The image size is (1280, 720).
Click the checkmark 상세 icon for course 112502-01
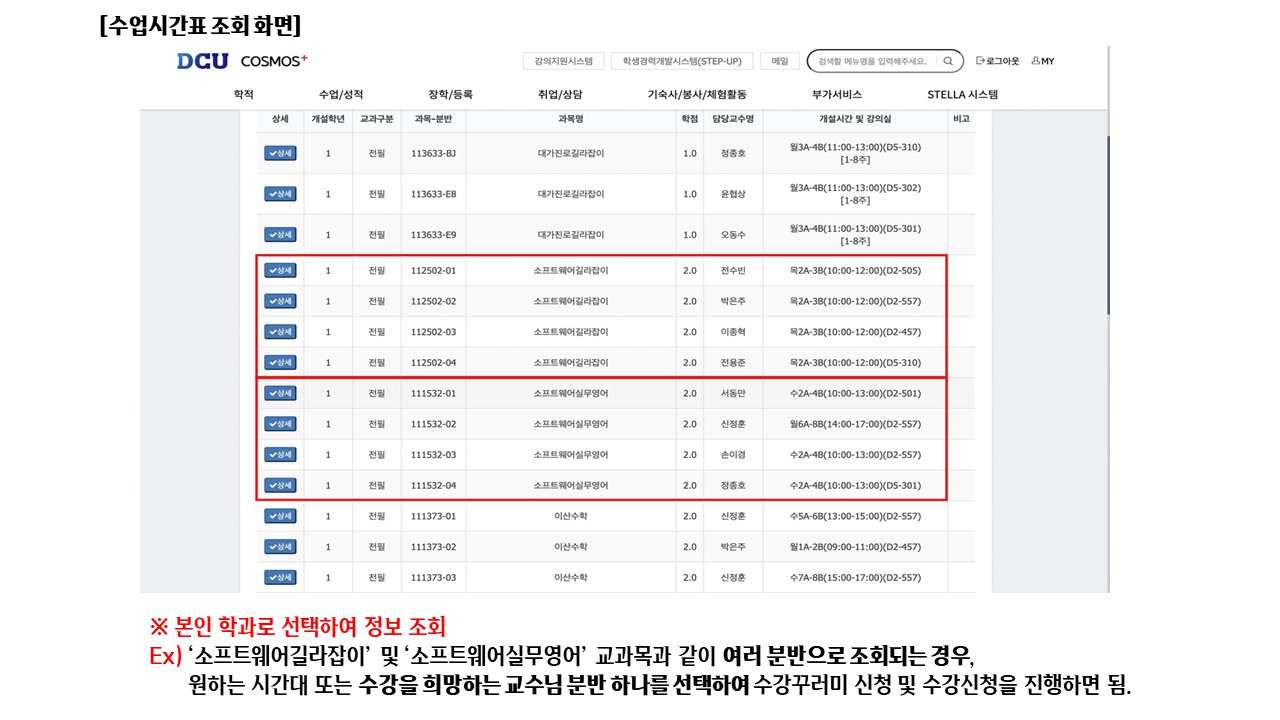click(281, 270)
